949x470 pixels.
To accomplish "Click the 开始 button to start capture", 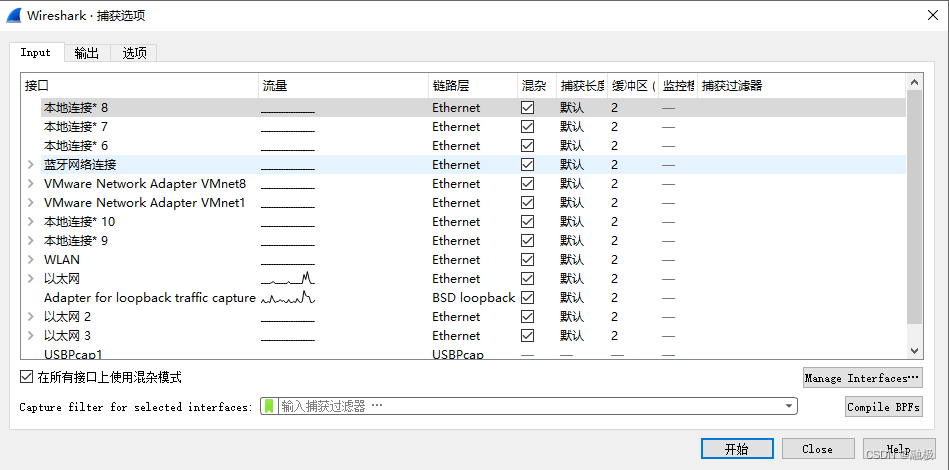I will [x=737, y=449].
